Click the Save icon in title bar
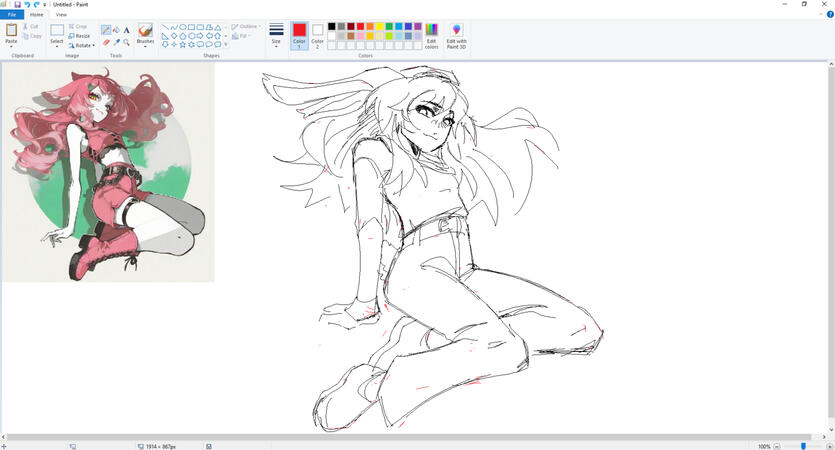This screenshot has height=450, width=835. (x=17, y=4)
